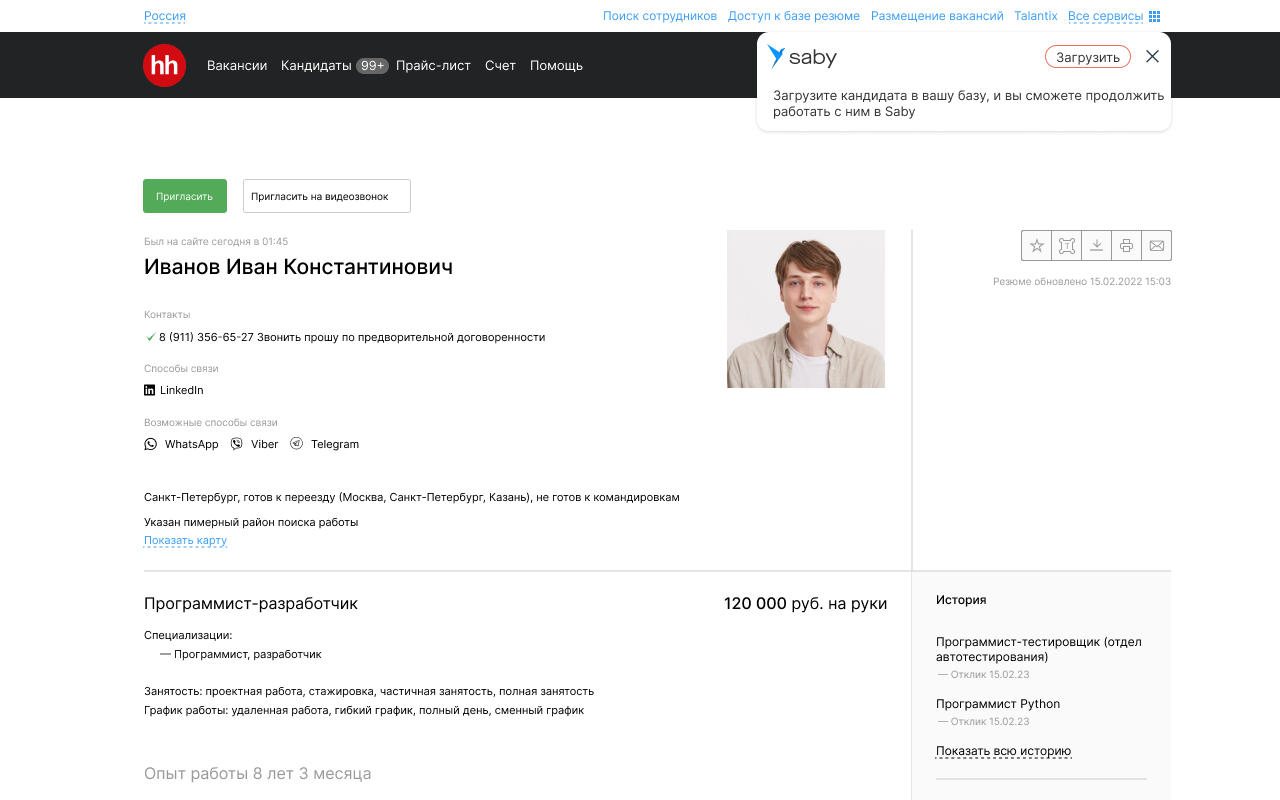Open Кандидаты section with 99+ badge
This screenshot has width=1280, height=800.
pos(334,65)
